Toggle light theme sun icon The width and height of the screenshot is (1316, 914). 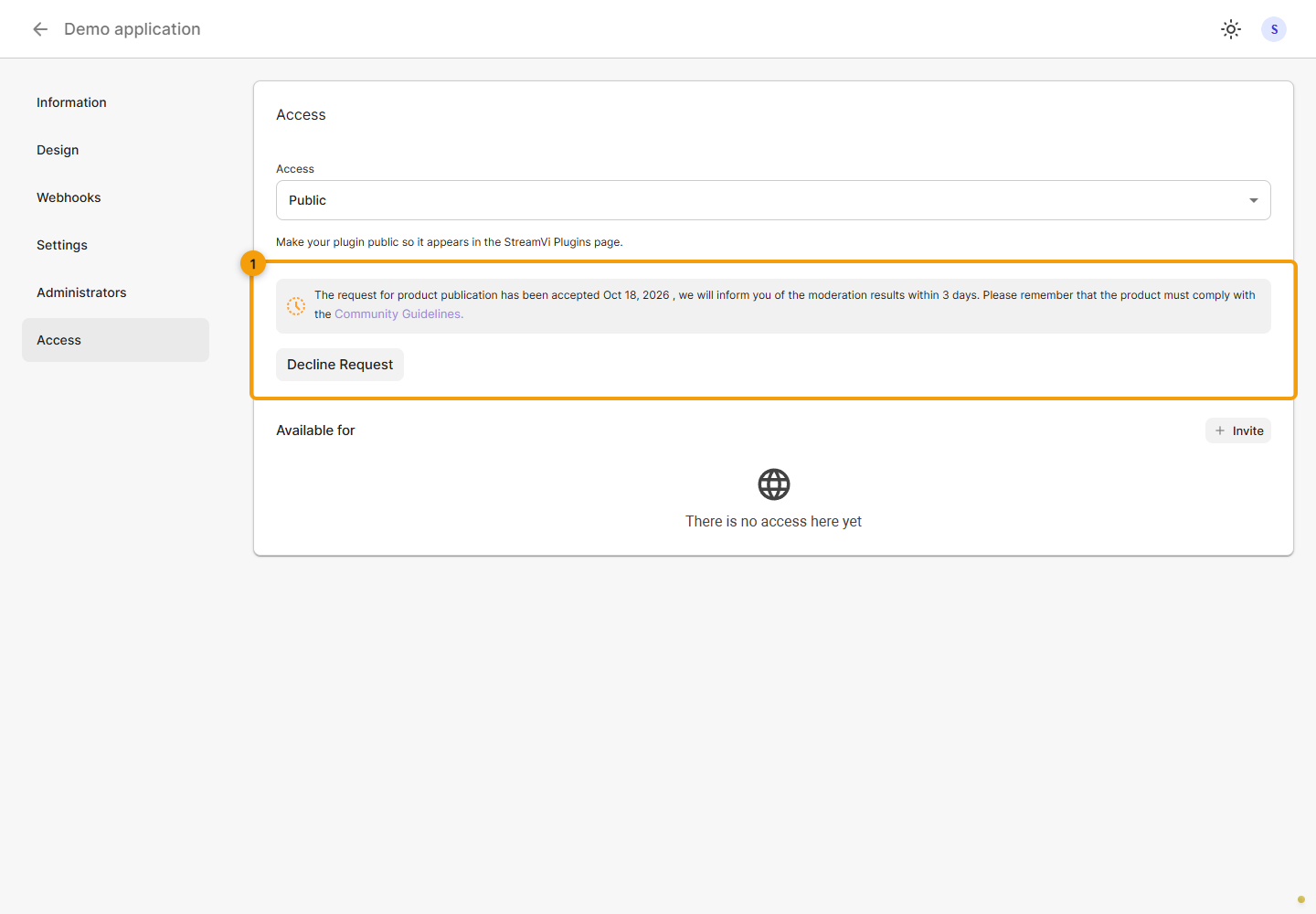[x=1231, y=29]
